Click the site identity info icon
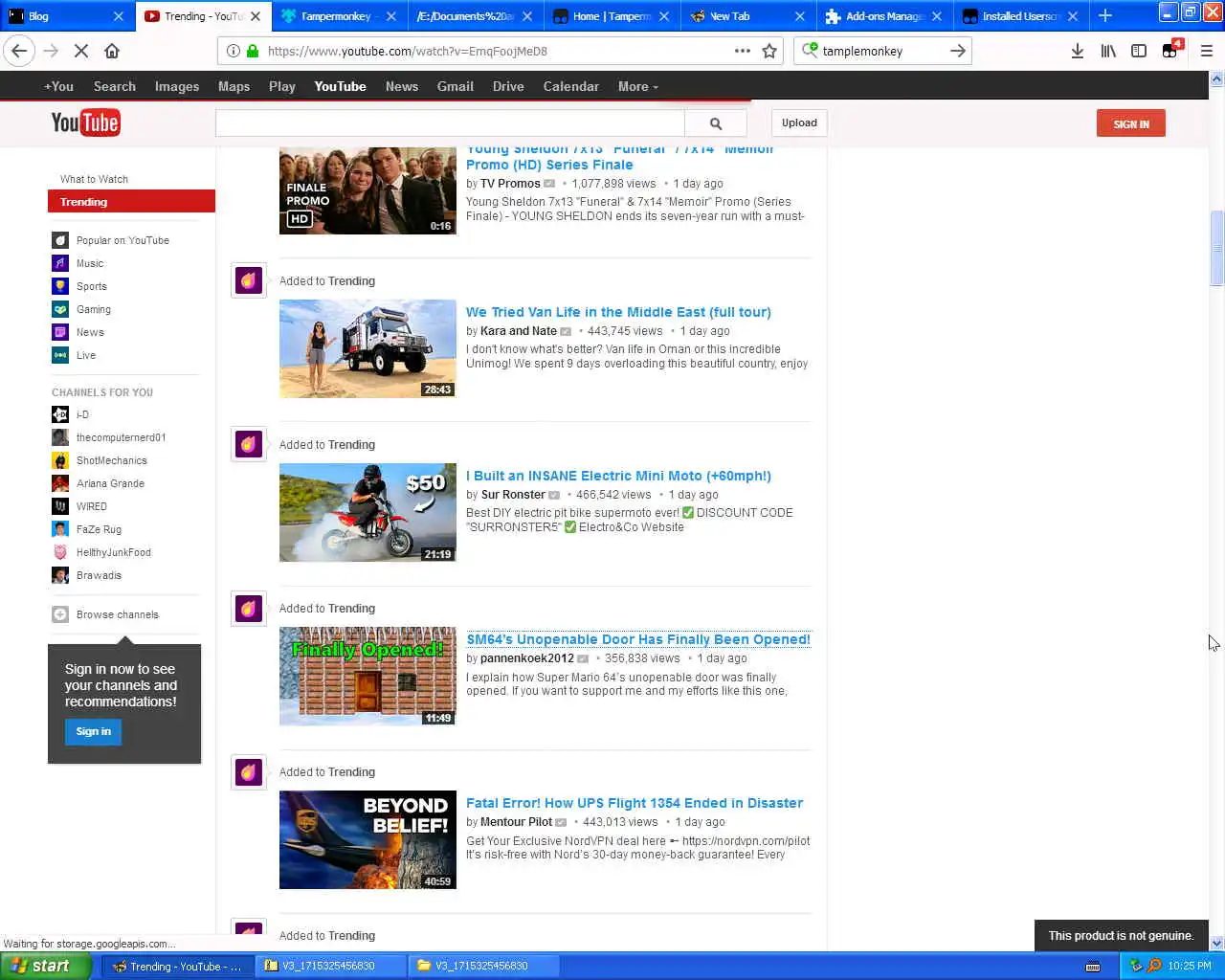Image resolution: width=1225 pixels, height=980 pixels. 233,51
